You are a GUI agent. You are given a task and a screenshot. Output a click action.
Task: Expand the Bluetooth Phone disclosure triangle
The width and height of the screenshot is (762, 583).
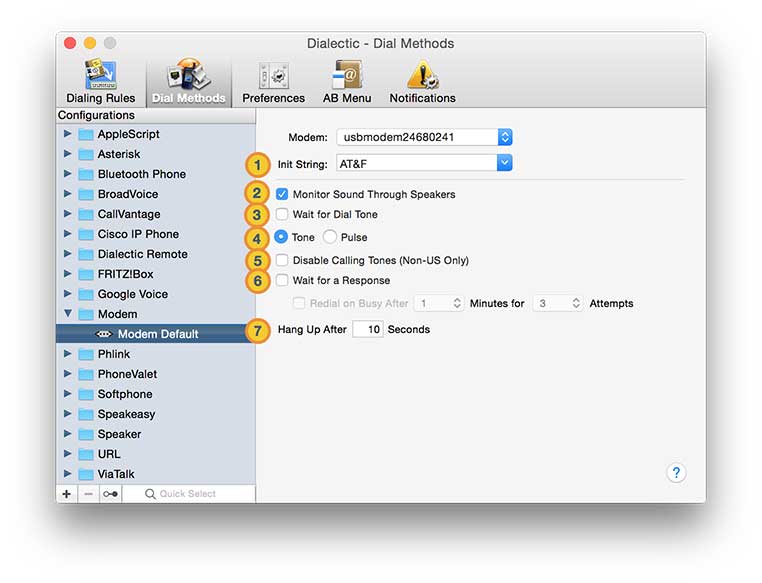coord(68,173)
